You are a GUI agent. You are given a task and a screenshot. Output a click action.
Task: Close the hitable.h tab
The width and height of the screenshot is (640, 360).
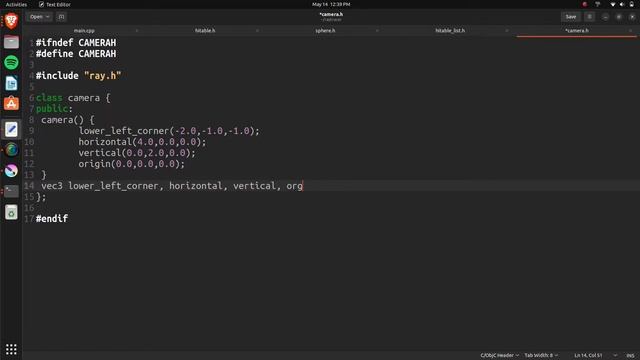257,31
